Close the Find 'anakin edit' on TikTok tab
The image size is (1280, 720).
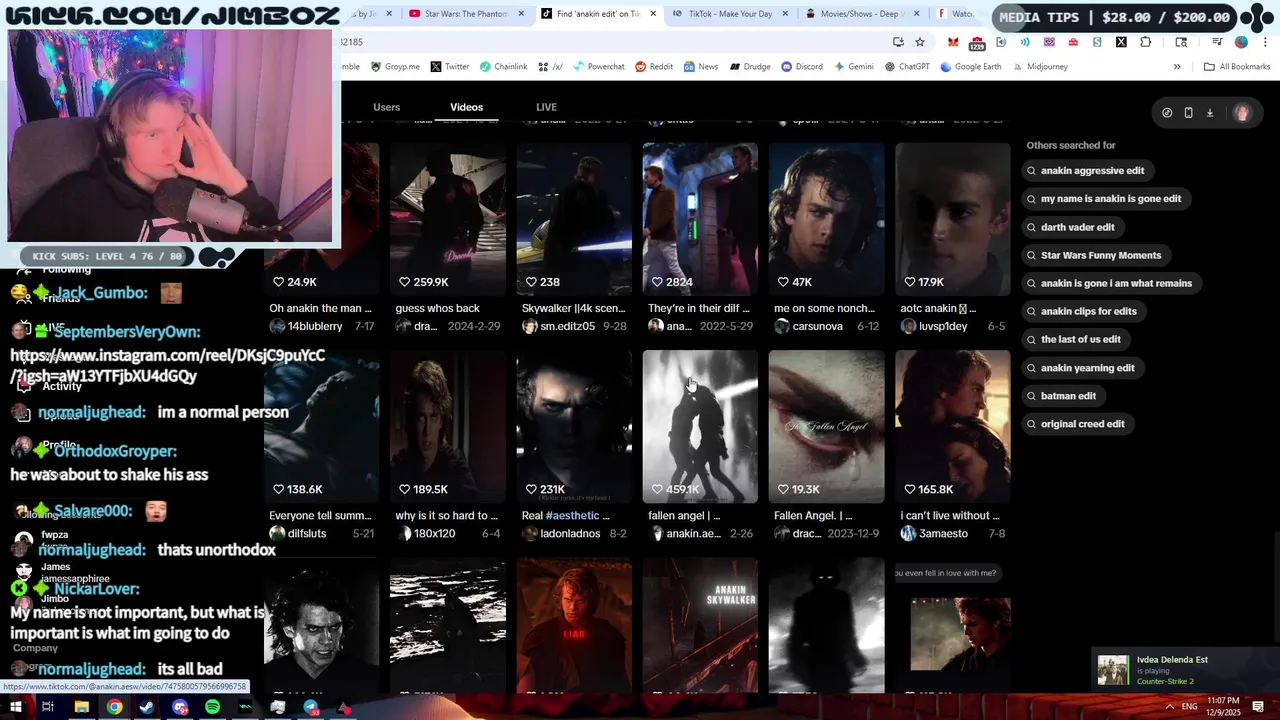(x=653, y=14)
